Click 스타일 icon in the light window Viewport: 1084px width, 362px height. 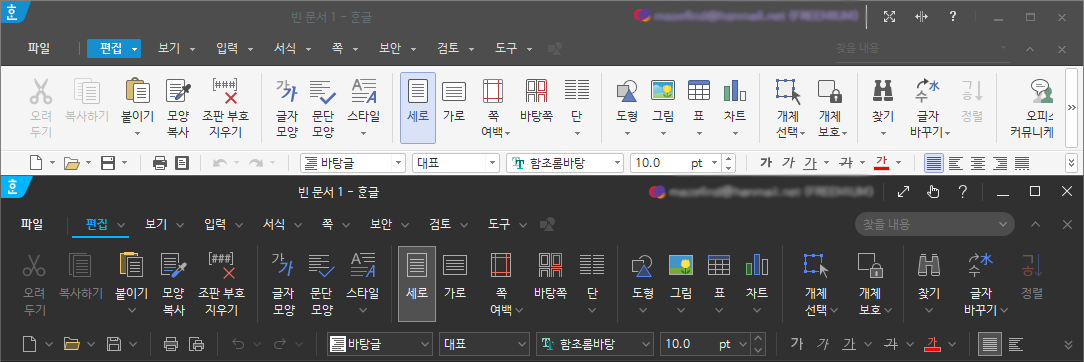click(364, 90)
